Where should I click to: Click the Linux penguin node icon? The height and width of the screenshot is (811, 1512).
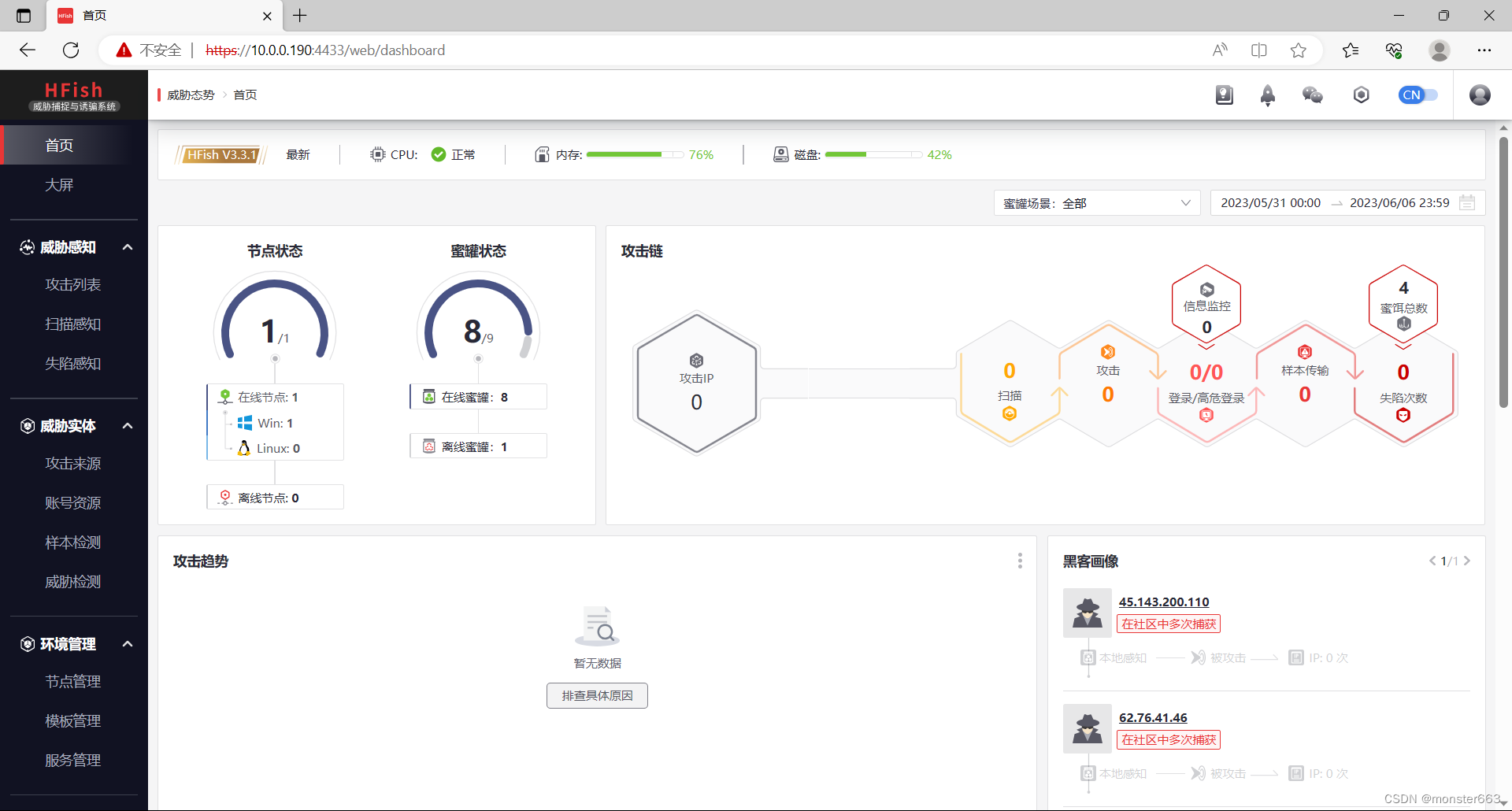[x=244, y=448]
